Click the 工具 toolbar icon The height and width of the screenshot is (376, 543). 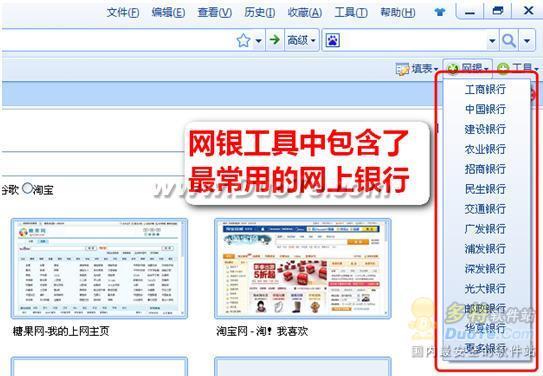click(503, 69)
